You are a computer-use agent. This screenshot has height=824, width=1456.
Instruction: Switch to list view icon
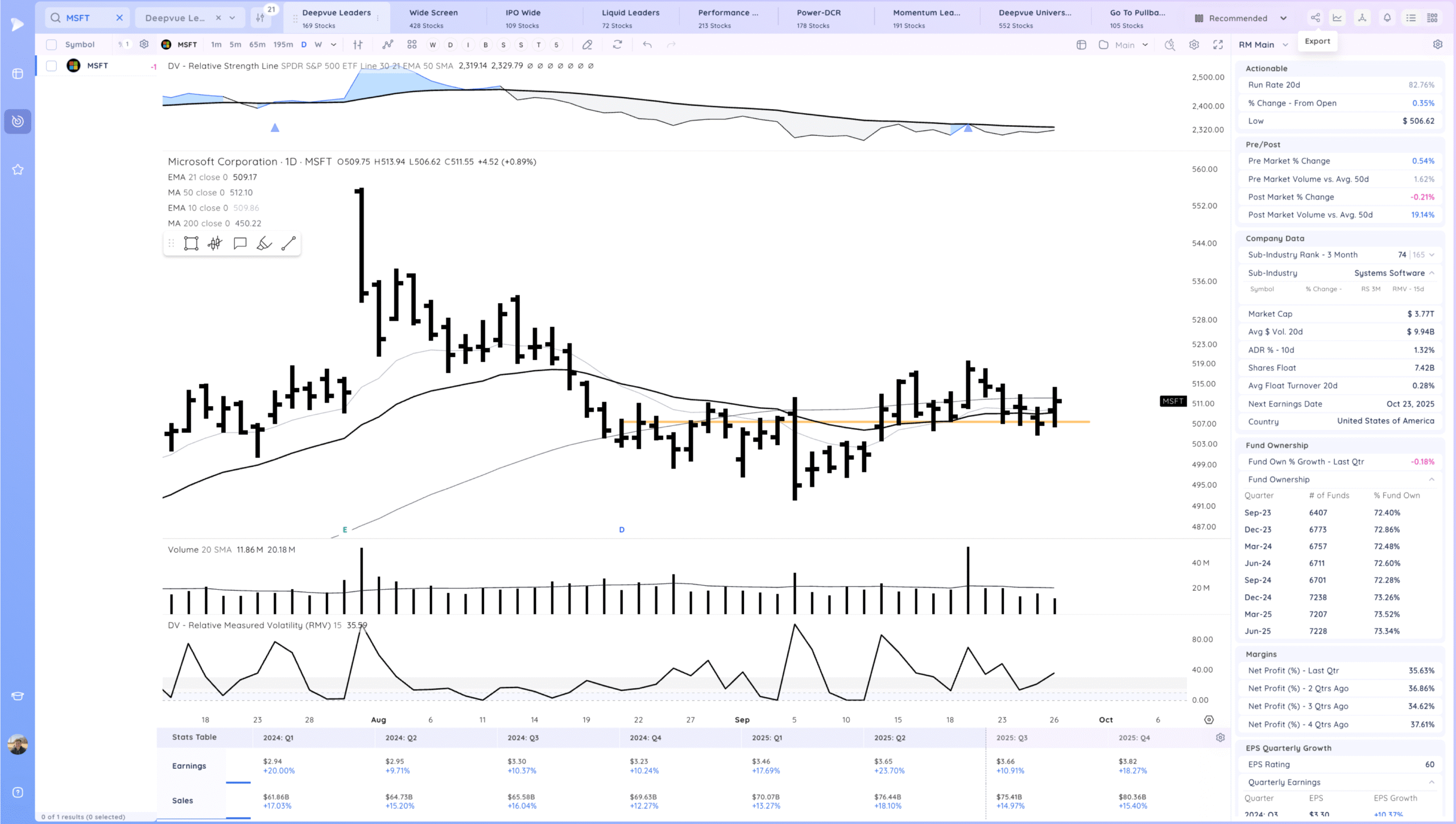1411,18
